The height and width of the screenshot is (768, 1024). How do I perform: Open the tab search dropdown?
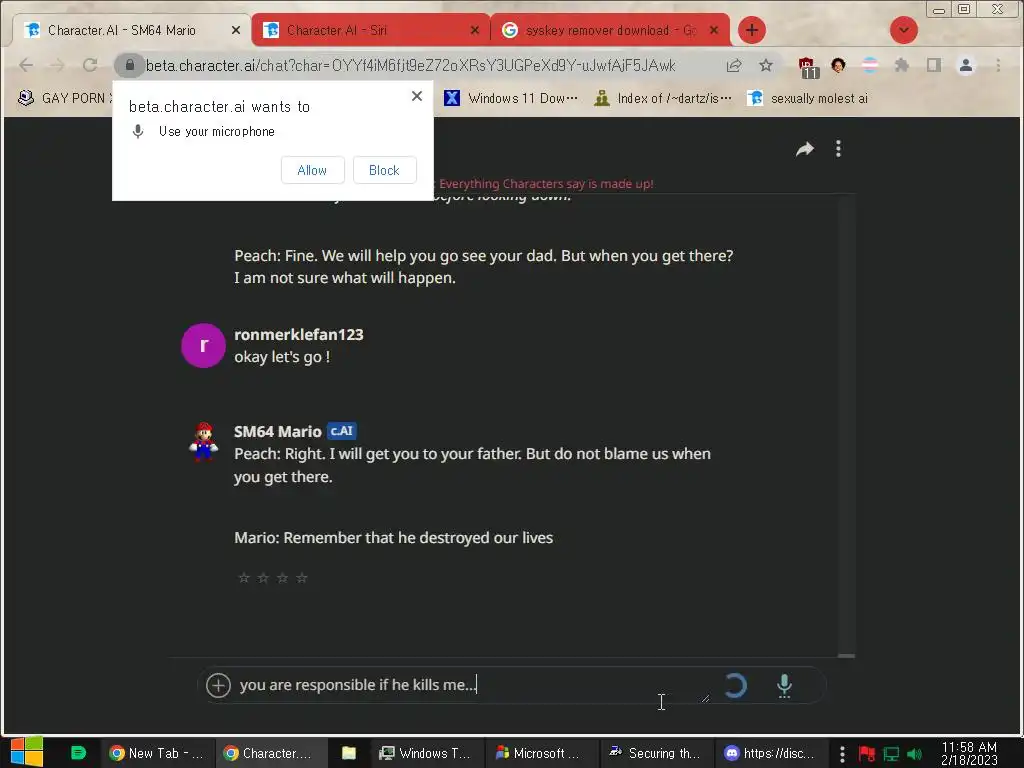(x=904, y=30)
